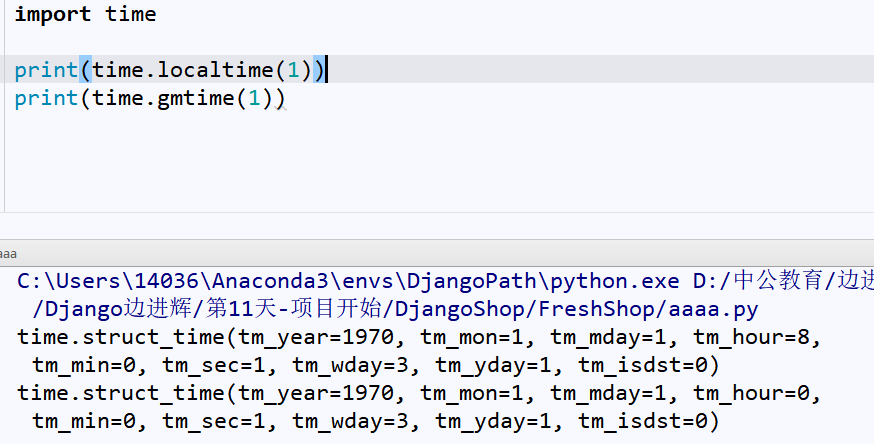Click the 'print(time.gmtime(1))' code line
This screenshot has width=874, height=444.
(x=150, y=98)
